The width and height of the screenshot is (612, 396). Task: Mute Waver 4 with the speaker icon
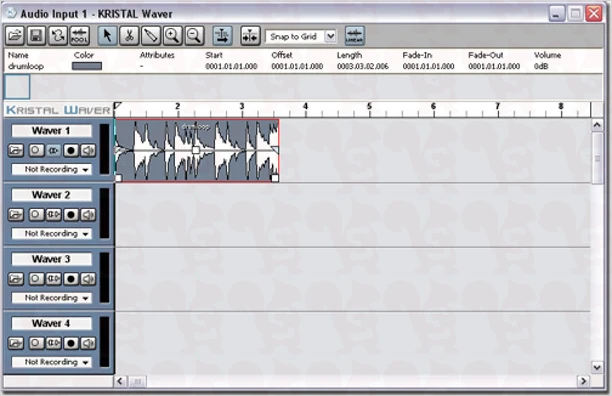(x=88, y=343)
